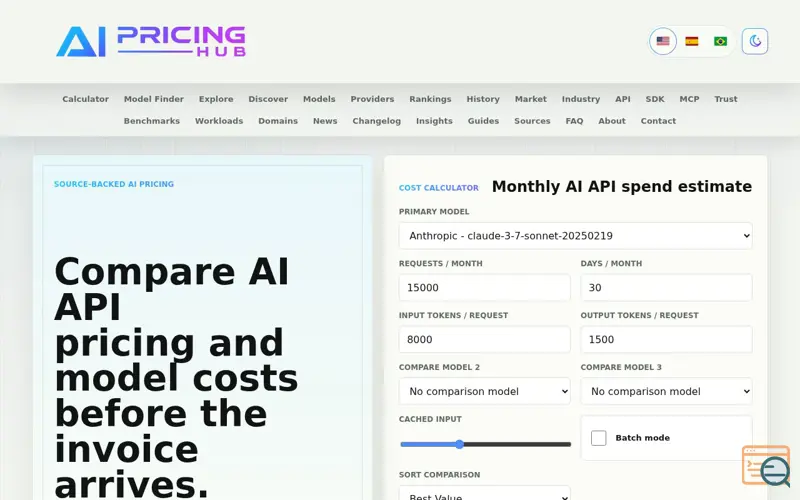Open the Domains nav link

pos(278,121)
